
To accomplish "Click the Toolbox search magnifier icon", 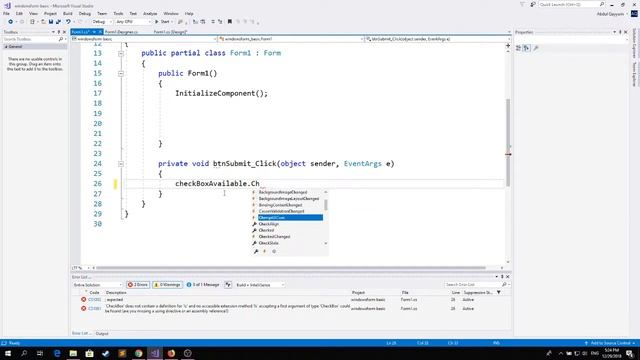I will click(x=61, y=39).
